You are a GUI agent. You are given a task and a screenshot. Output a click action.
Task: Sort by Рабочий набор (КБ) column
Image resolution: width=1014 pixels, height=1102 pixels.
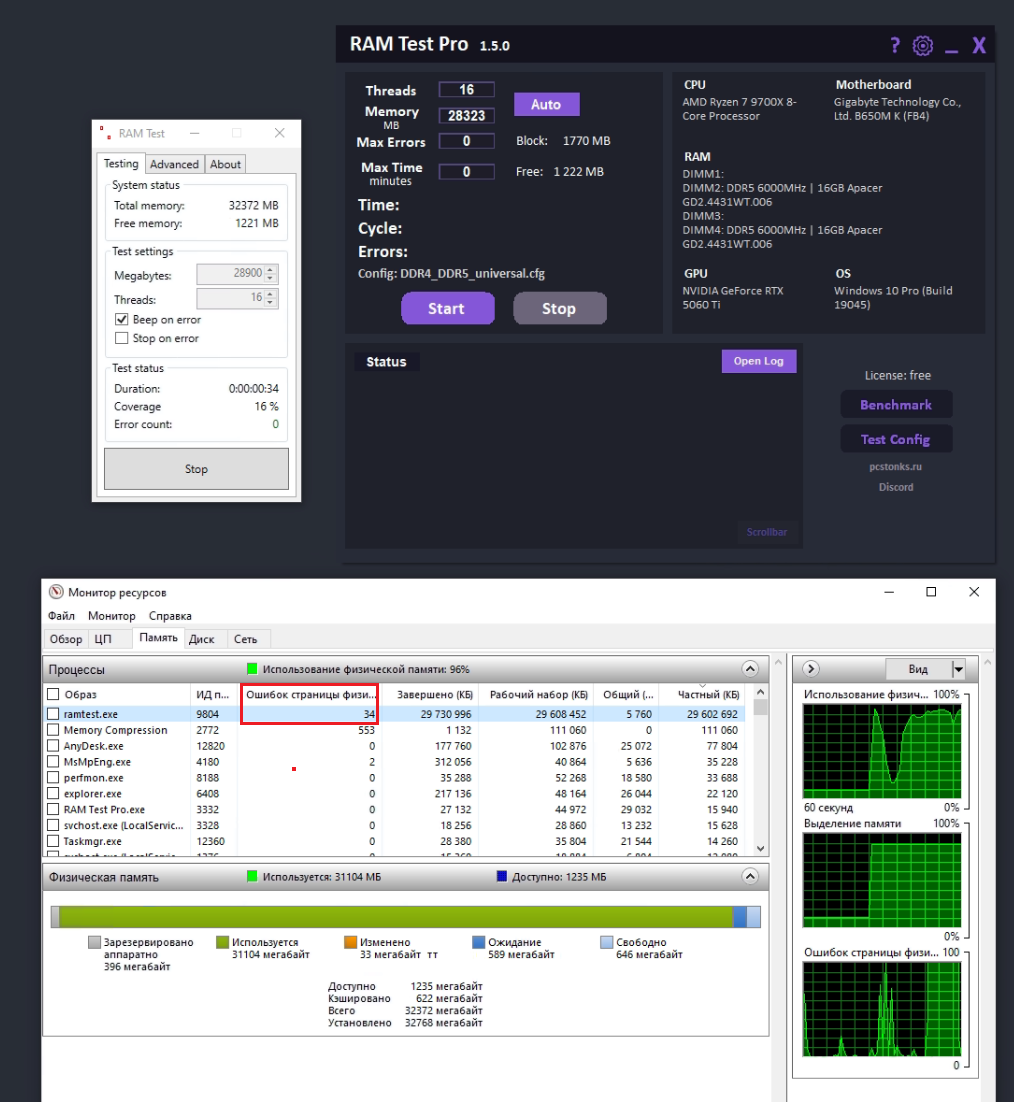538,694
